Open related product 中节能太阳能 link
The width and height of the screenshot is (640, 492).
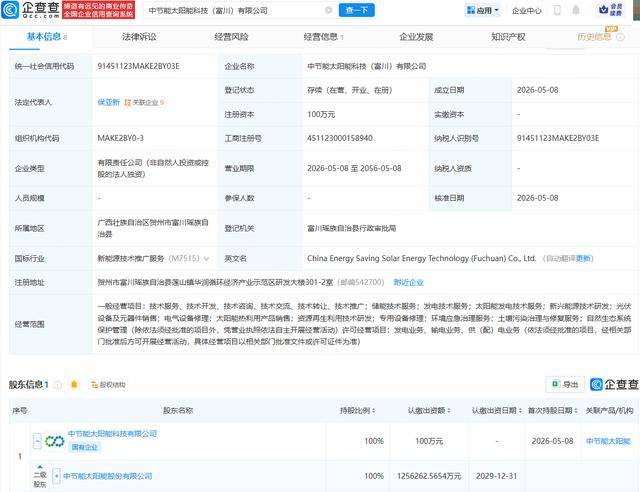pos(609,441)
